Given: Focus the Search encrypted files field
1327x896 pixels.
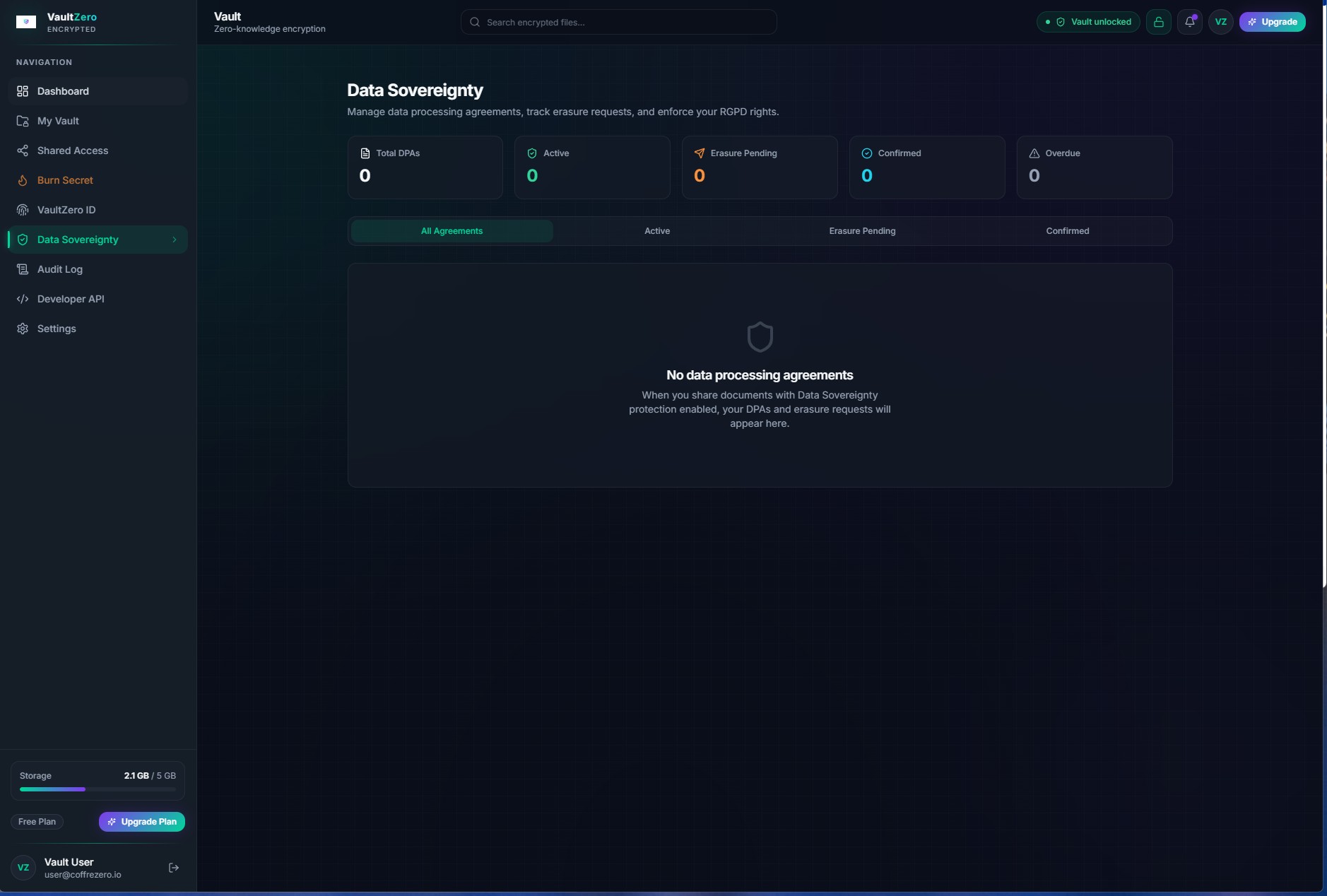Looking at the screenshot, I should pyautogui.click(x=618, y=22).
